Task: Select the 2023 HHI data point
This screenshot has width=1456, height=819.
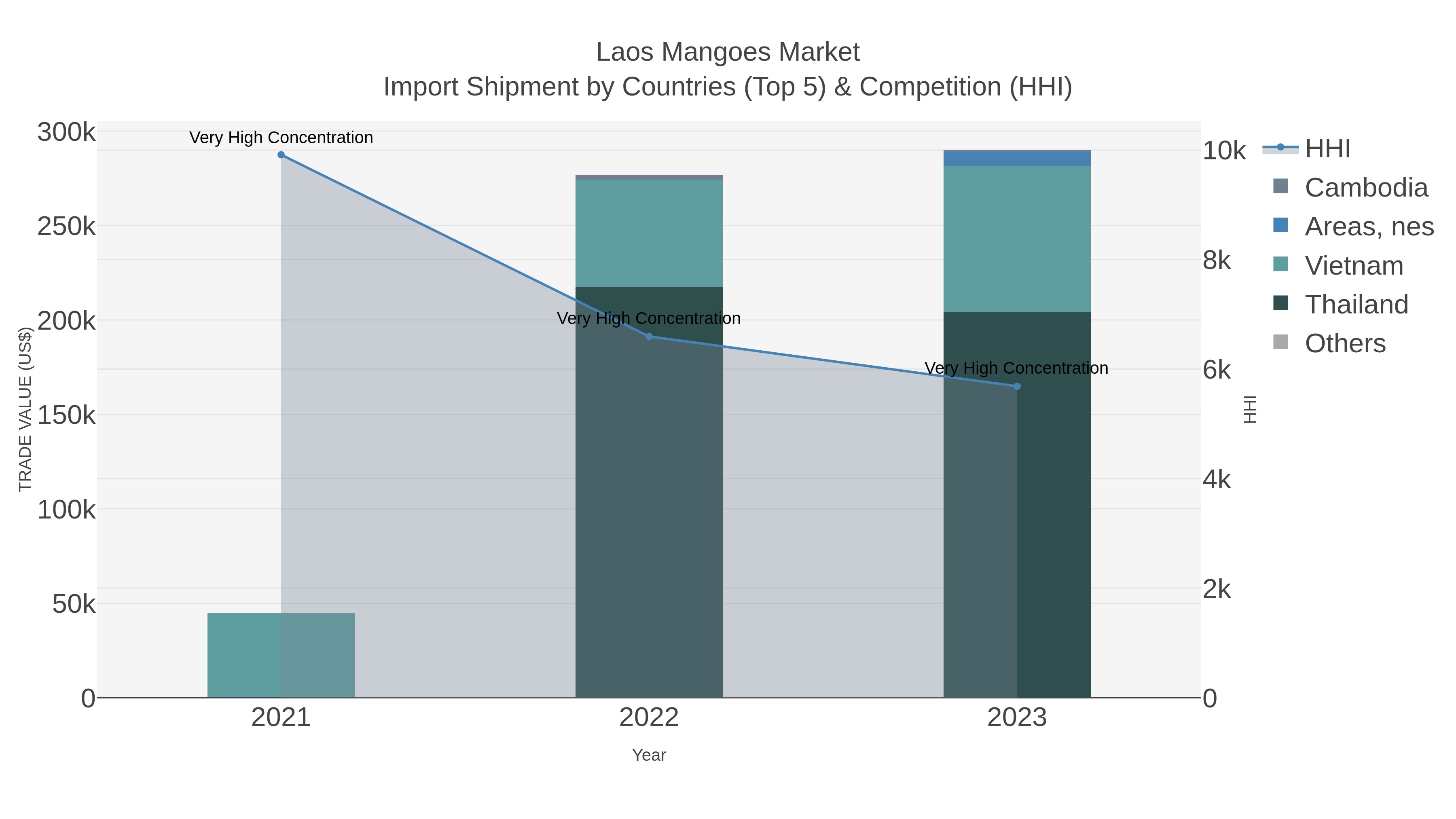Action: click(x=1017, y=387)
